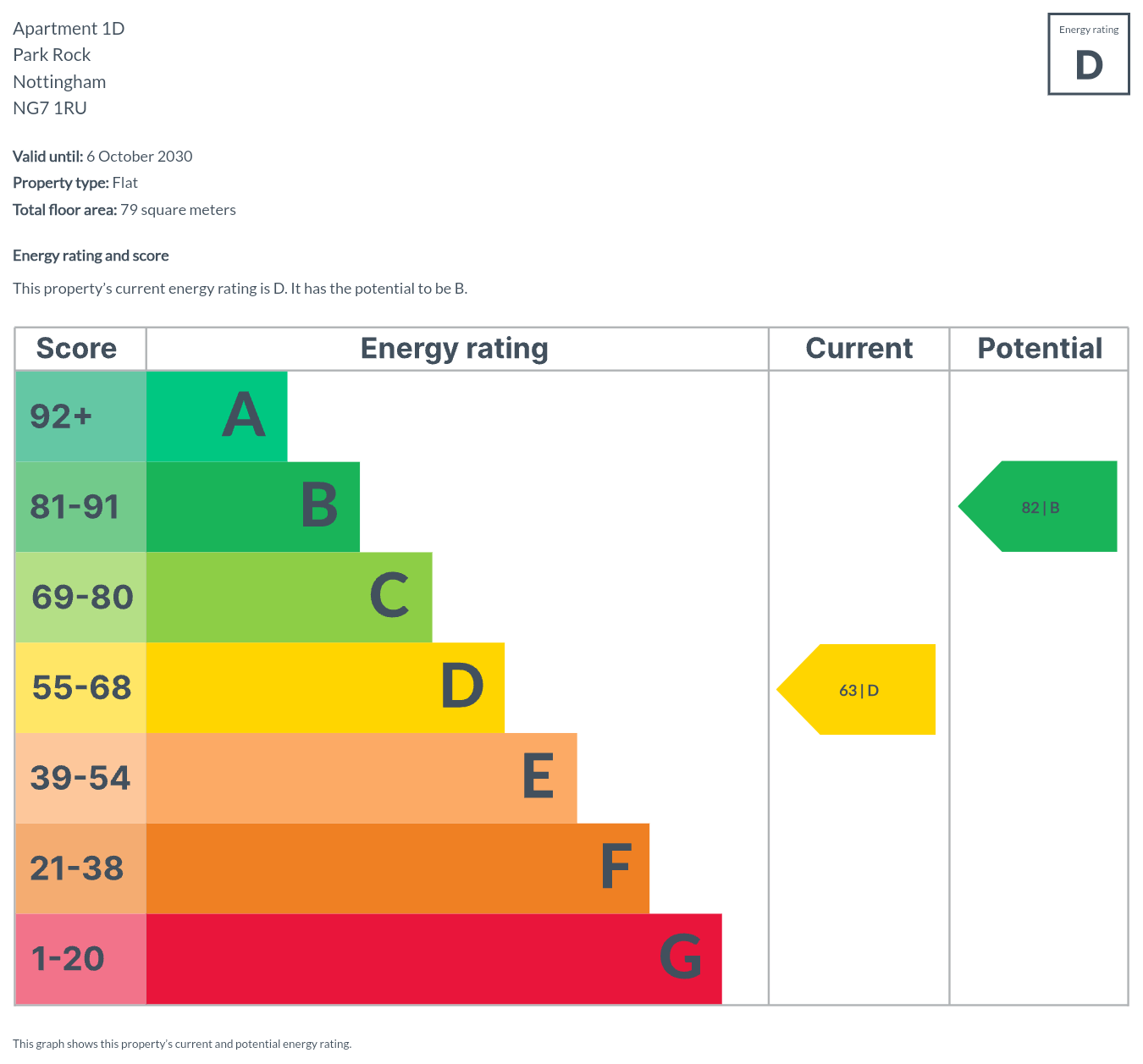The height and width of the screenshot is (1064, 1143).
Task: Select the green B rating bar
Action: click(252, 507)
